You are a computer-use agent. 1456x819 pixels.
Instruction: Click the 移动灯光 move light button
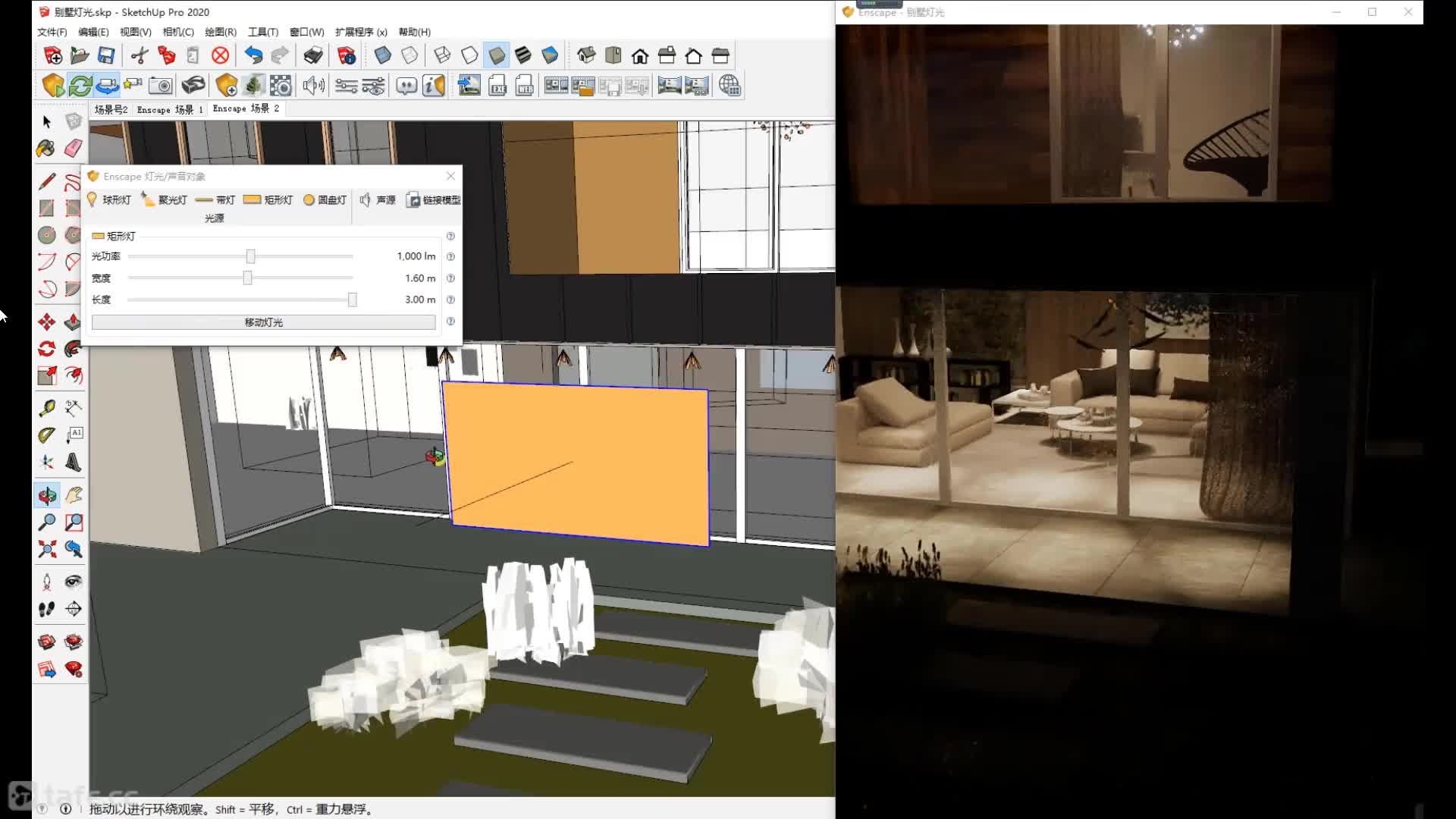tap(263, 322)
